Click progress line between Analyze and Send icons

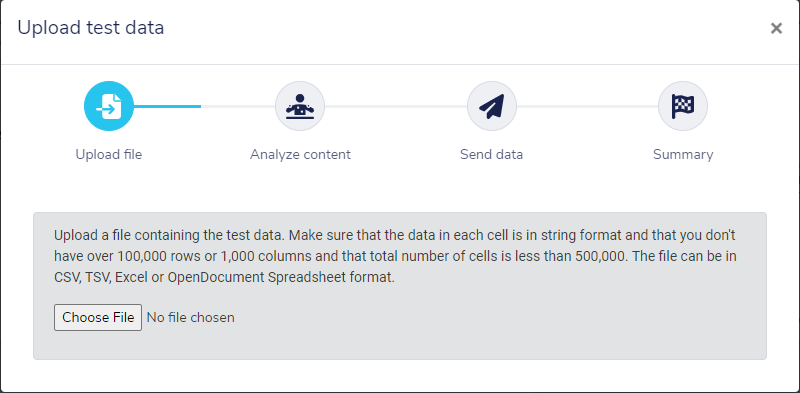396,106
